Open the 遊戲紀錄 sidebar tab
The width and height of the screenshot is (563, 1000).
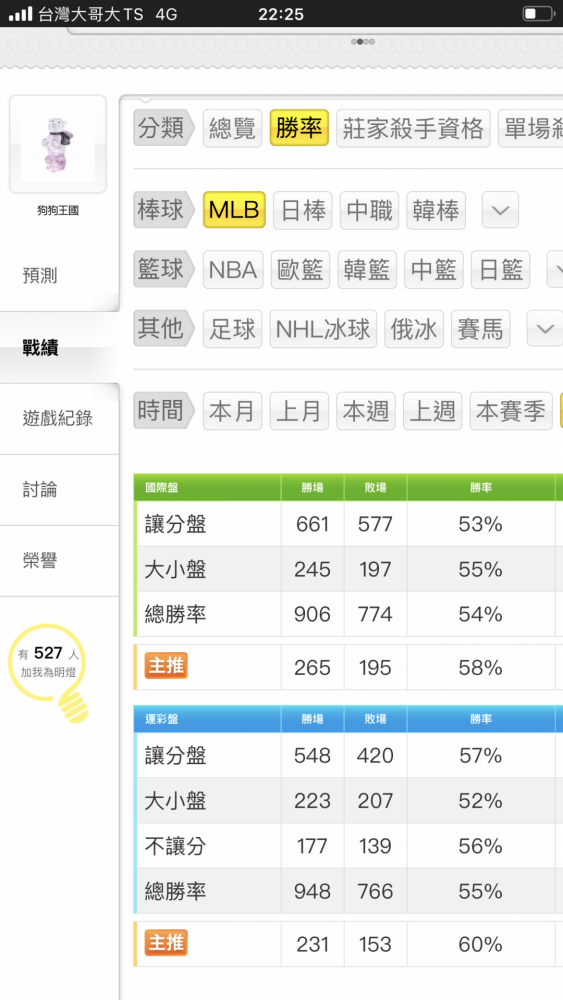pos(58,418)
